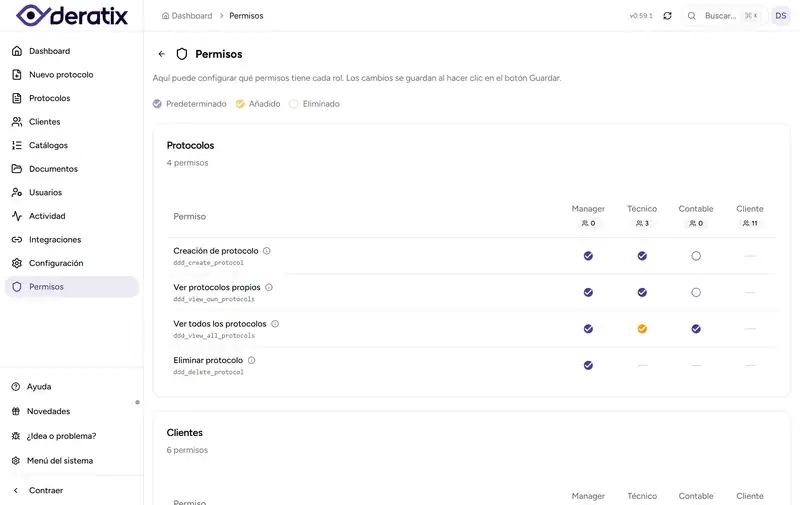This screenshot has height=505, width=800.
Task: Enable Contable permission for Creación de protocolo
Action: pyautogui.click(x=696, y=256)
